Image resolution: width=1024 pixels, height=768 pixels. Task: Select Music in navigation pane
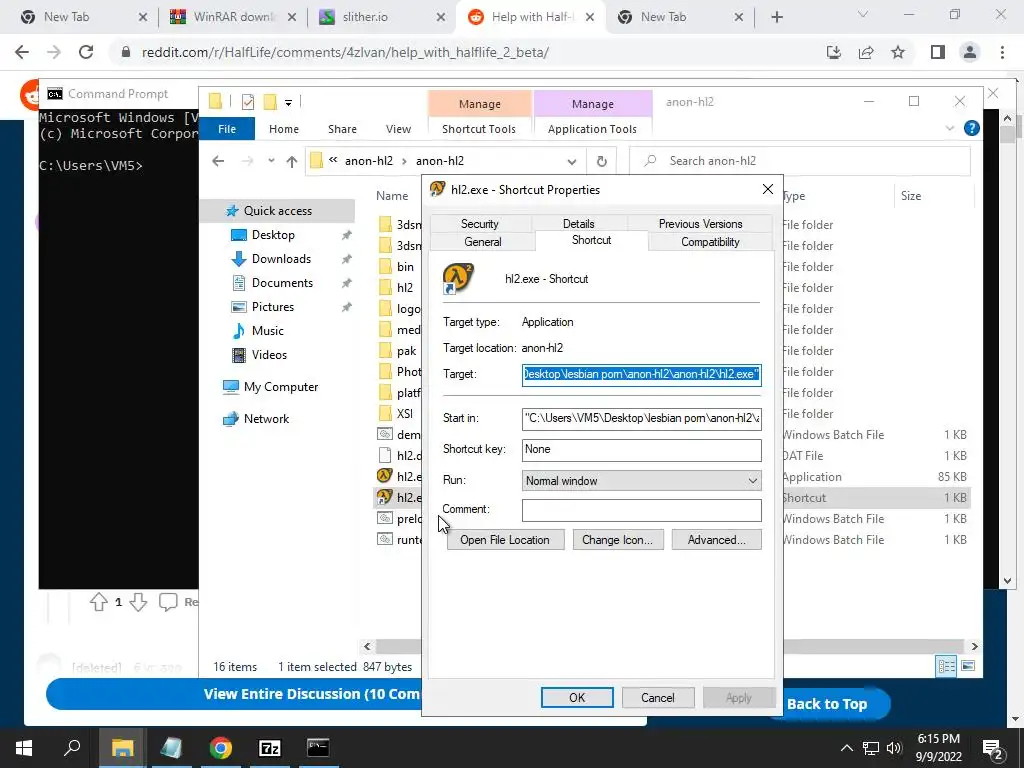coord(267,331)
